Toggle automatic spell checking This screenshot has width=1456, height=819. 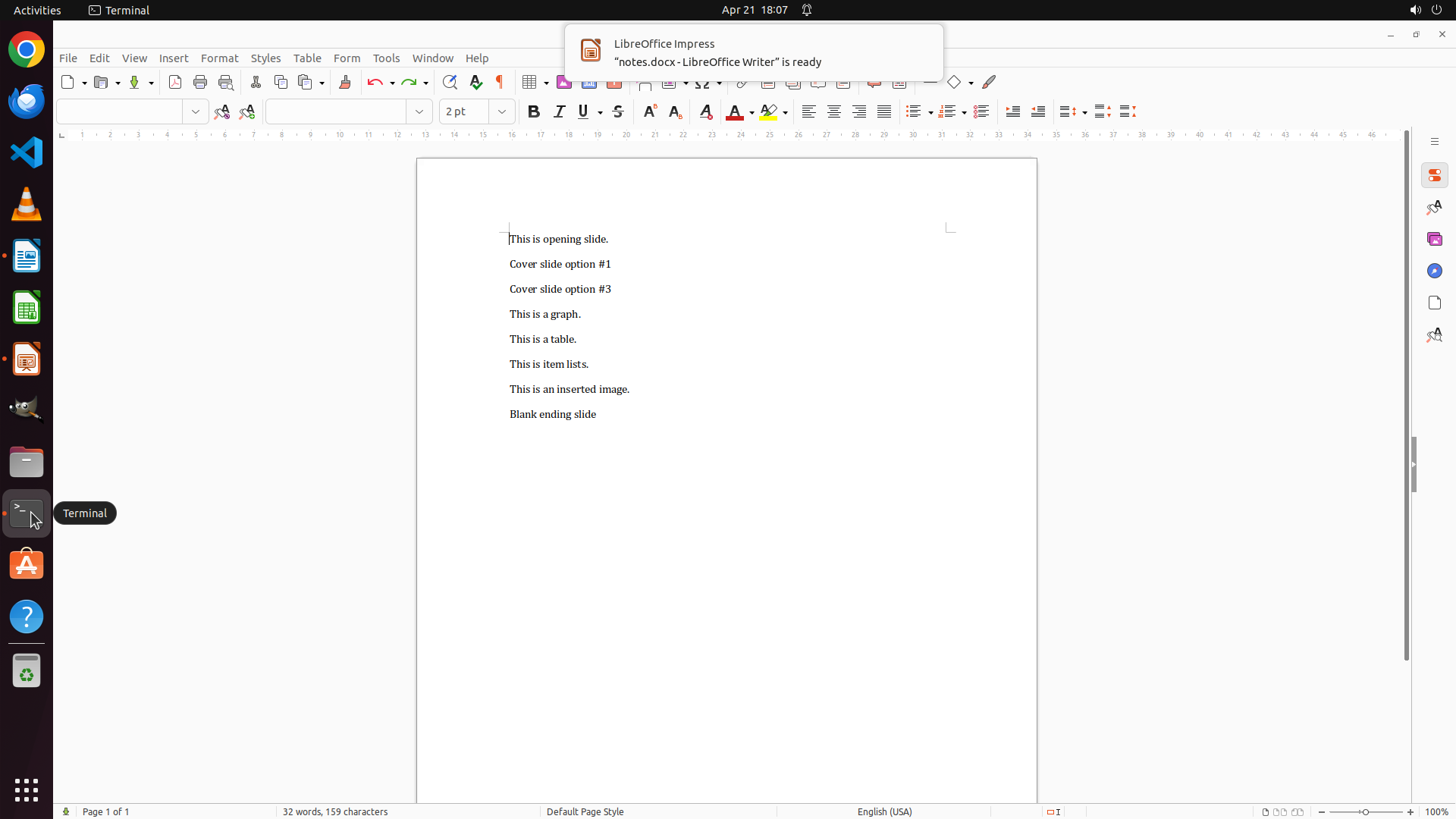point(475,82)
